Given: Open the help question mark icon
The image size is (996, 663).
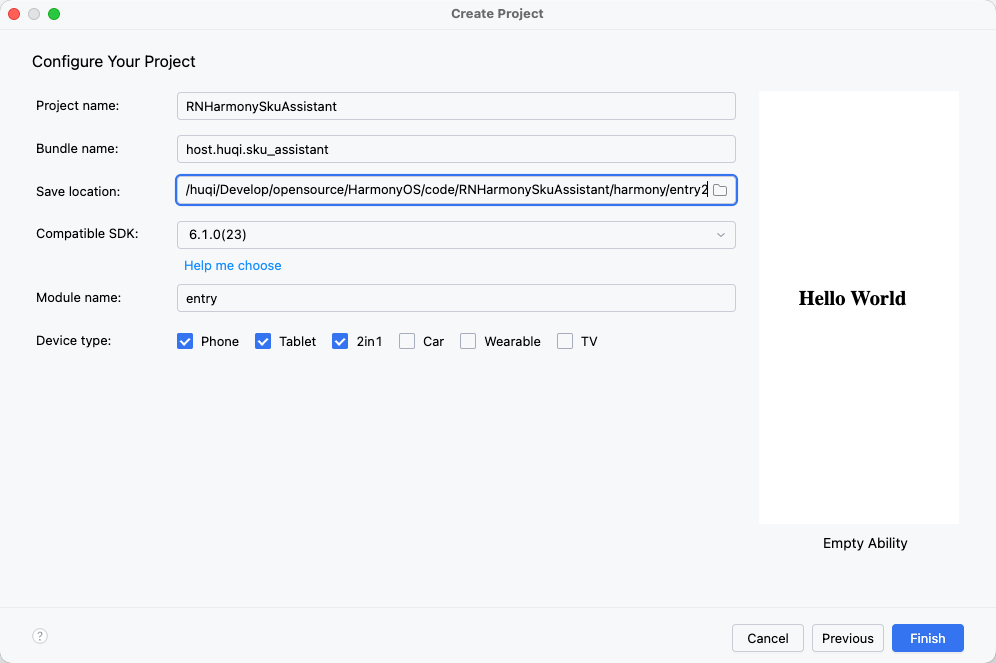Looking at the screenshot, I should point(40,636).
